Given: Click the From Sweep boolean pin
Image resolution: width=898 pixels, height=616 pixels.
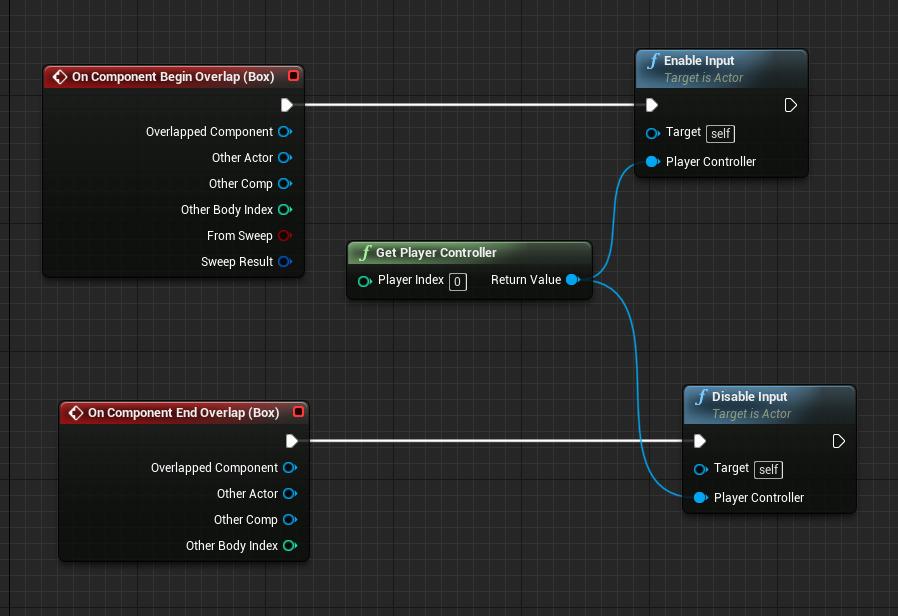Looking at the screenshot, I should coord(284,236).
